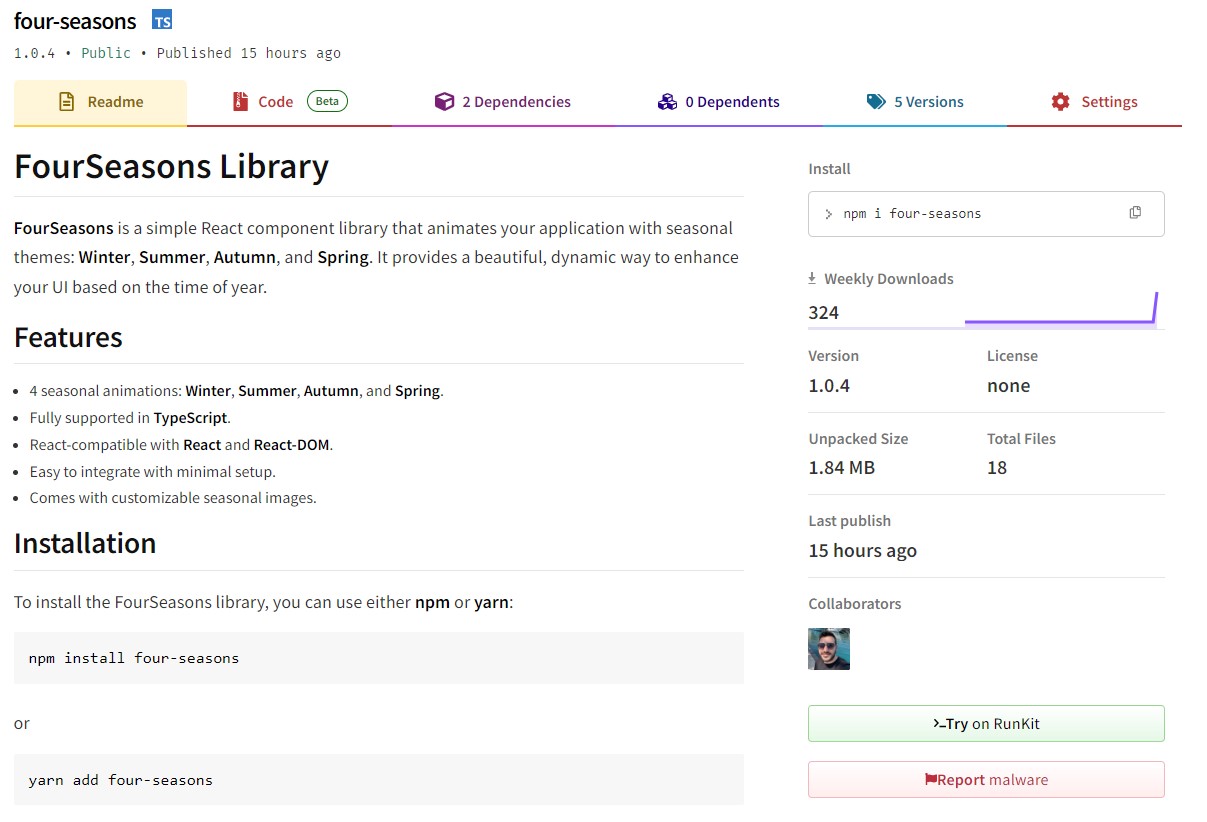Click 'Comes with customizable seasonal images' bullet

click(x=173, y=498)
